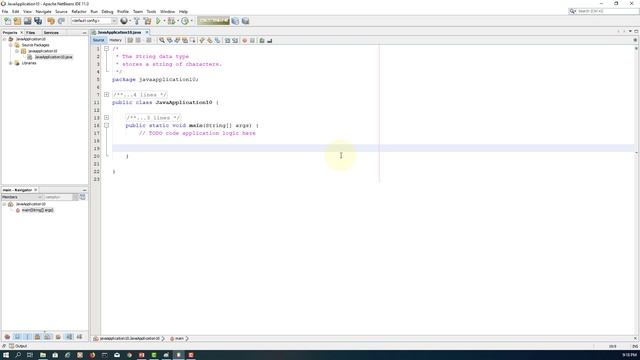This screenshot has height=360, width=640.
Task: Click the Build Project hammer icon
Action: point(137,21)
